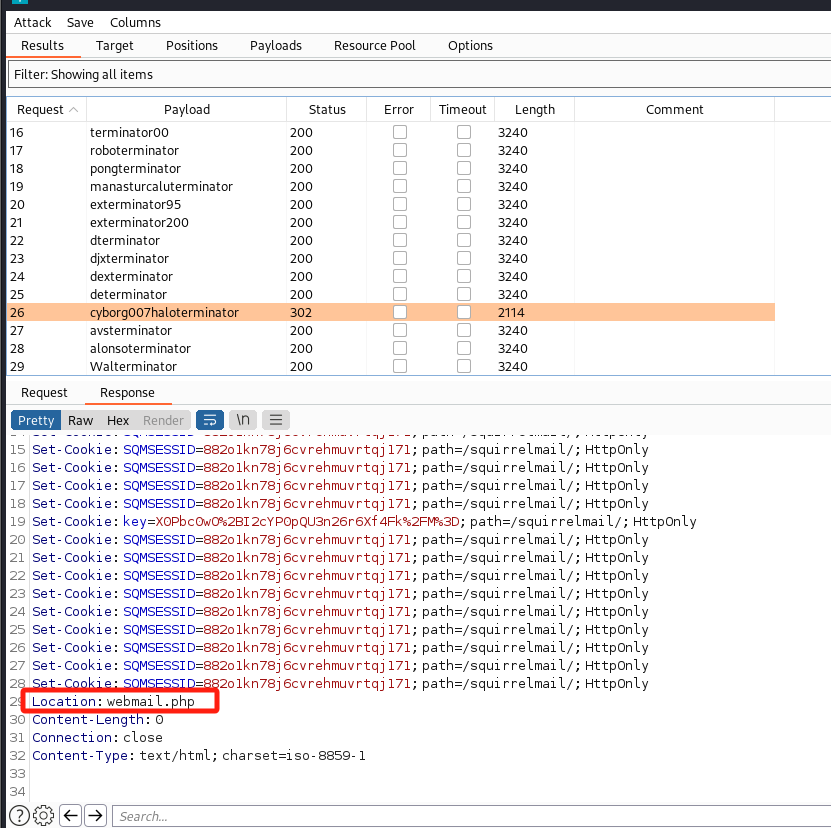Go to previous search match arrow
Viewport: 831px width, 828px height.
[x=70, y=815]
